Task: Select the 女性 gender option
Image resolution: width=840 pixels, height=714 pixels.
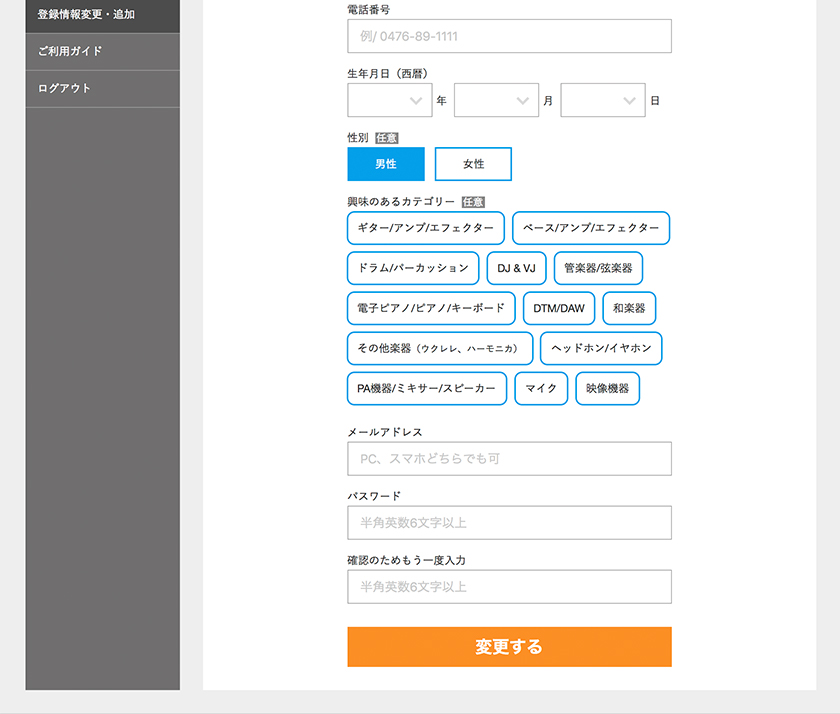Action: [473, 164]
